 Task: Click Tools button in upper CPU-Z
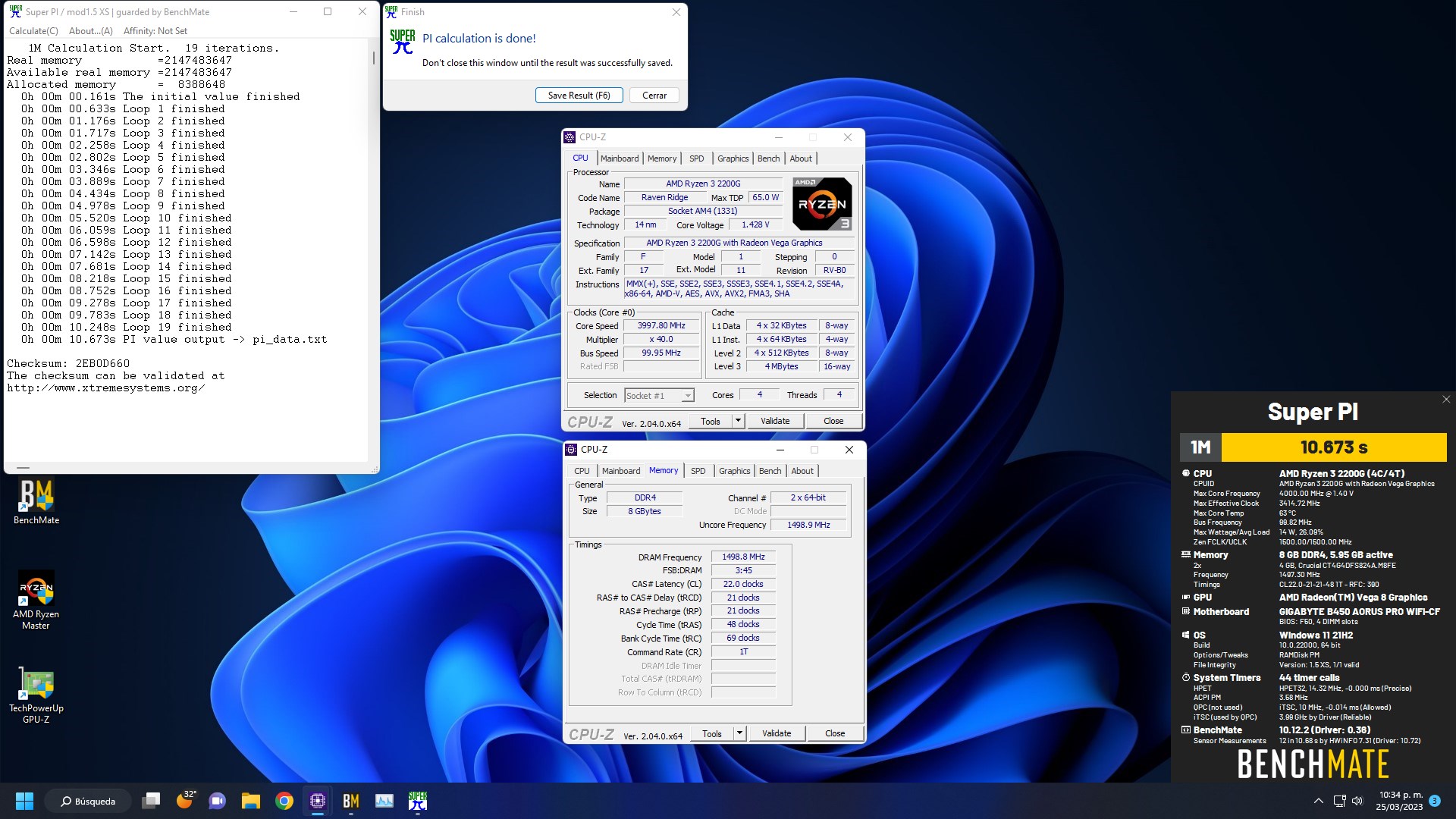click(x=711, y=421)
